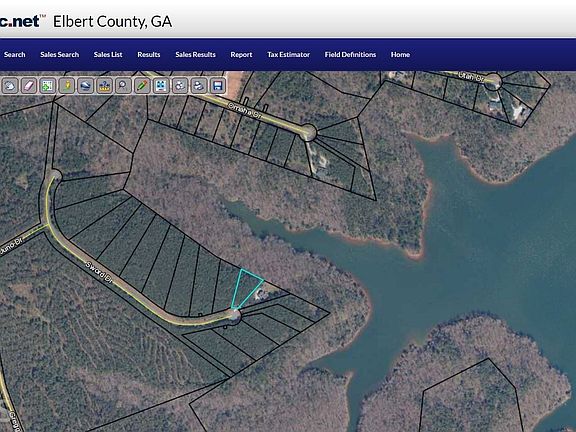Select the pan hand tool icon
The height and width of the screenshot is (432, 576).
point(10,86)
